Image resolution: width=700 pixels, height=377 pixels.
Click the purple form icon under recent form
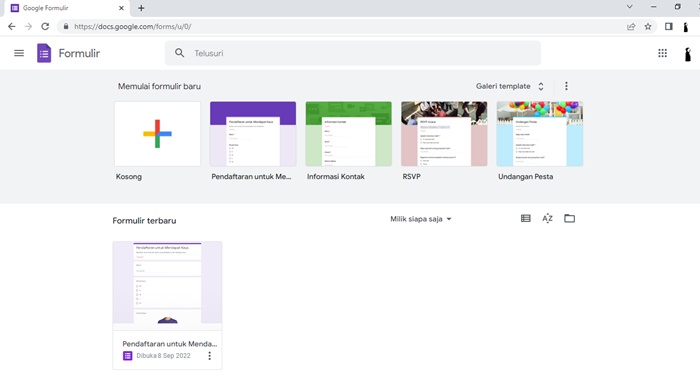pyautogui.click(x=128, y=356)
